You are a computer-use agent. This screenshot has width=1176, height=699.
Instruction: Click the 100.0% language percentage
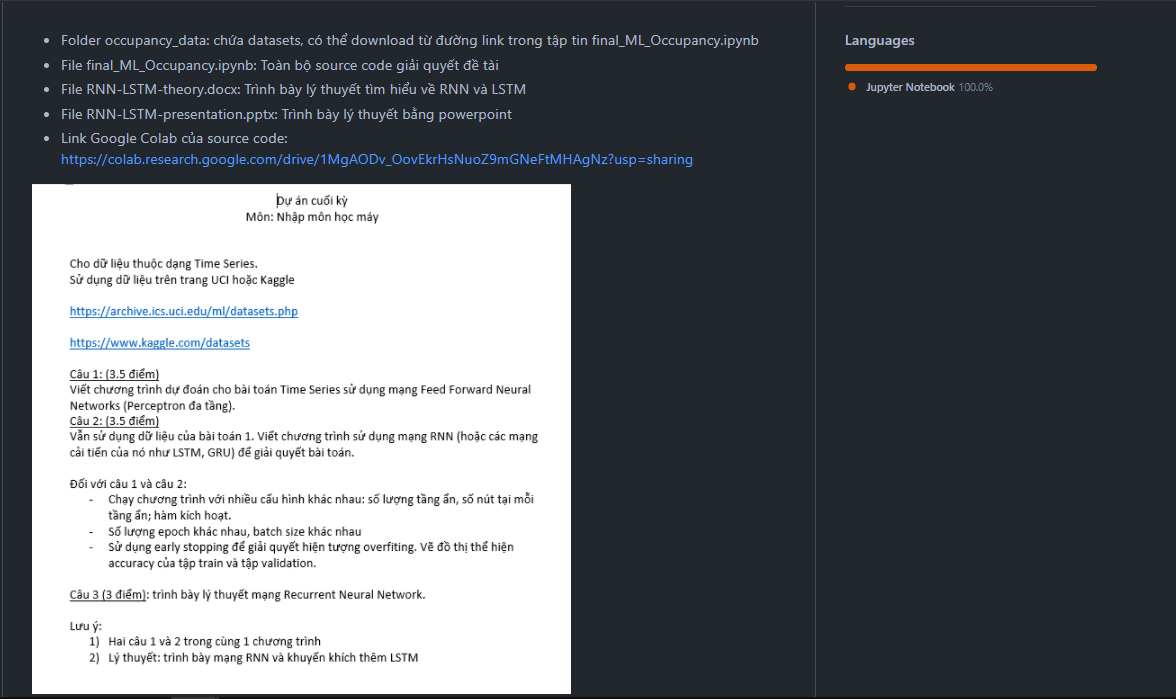tap(976, 87)
